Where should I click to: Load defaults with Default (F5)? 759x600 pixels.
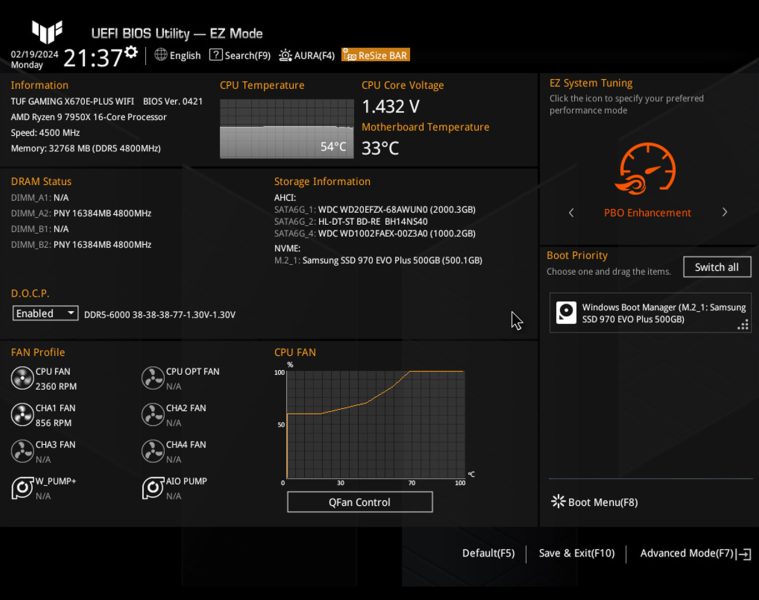point(488,553)
